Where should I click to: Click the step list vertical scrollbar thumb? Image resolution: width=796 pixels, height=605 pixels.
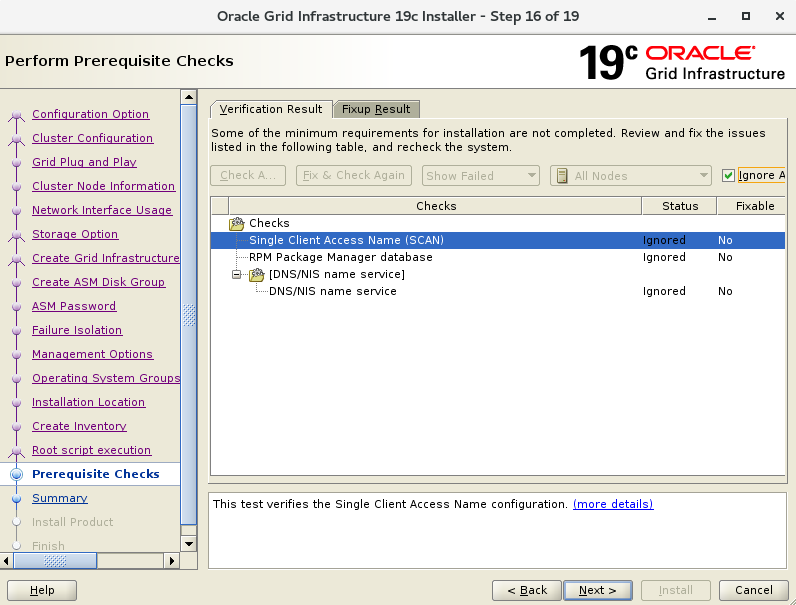[x=189, y=315]
